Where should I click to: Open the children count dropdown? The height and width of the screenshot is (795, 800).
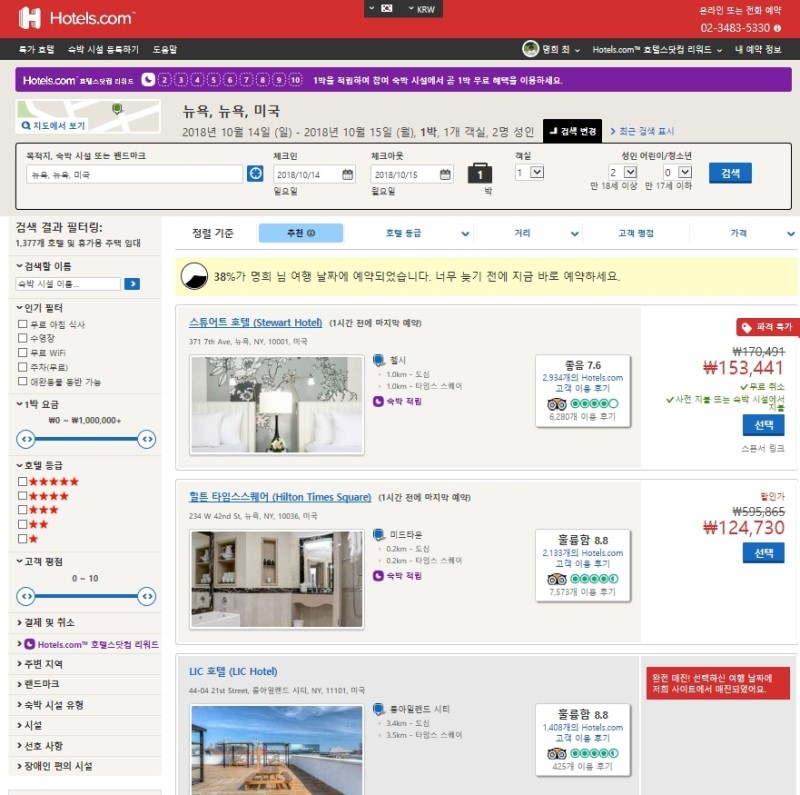pyautogui.click(x=678, y=172)
